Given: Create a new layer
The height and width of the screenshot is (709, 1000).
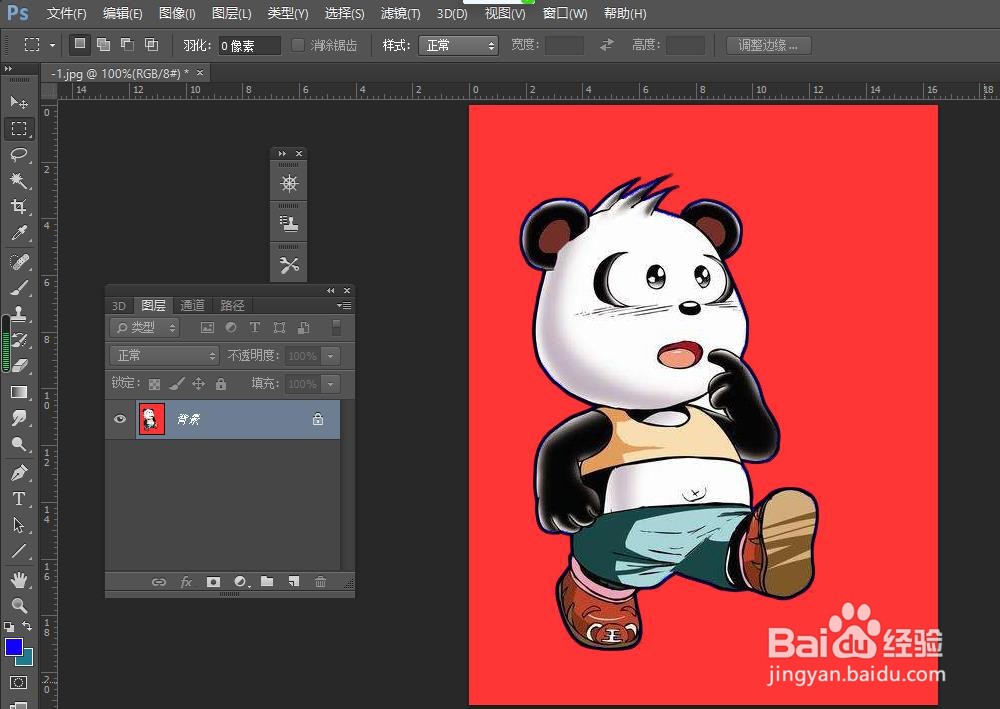Looking at the screenshot, I should point(294,581).
